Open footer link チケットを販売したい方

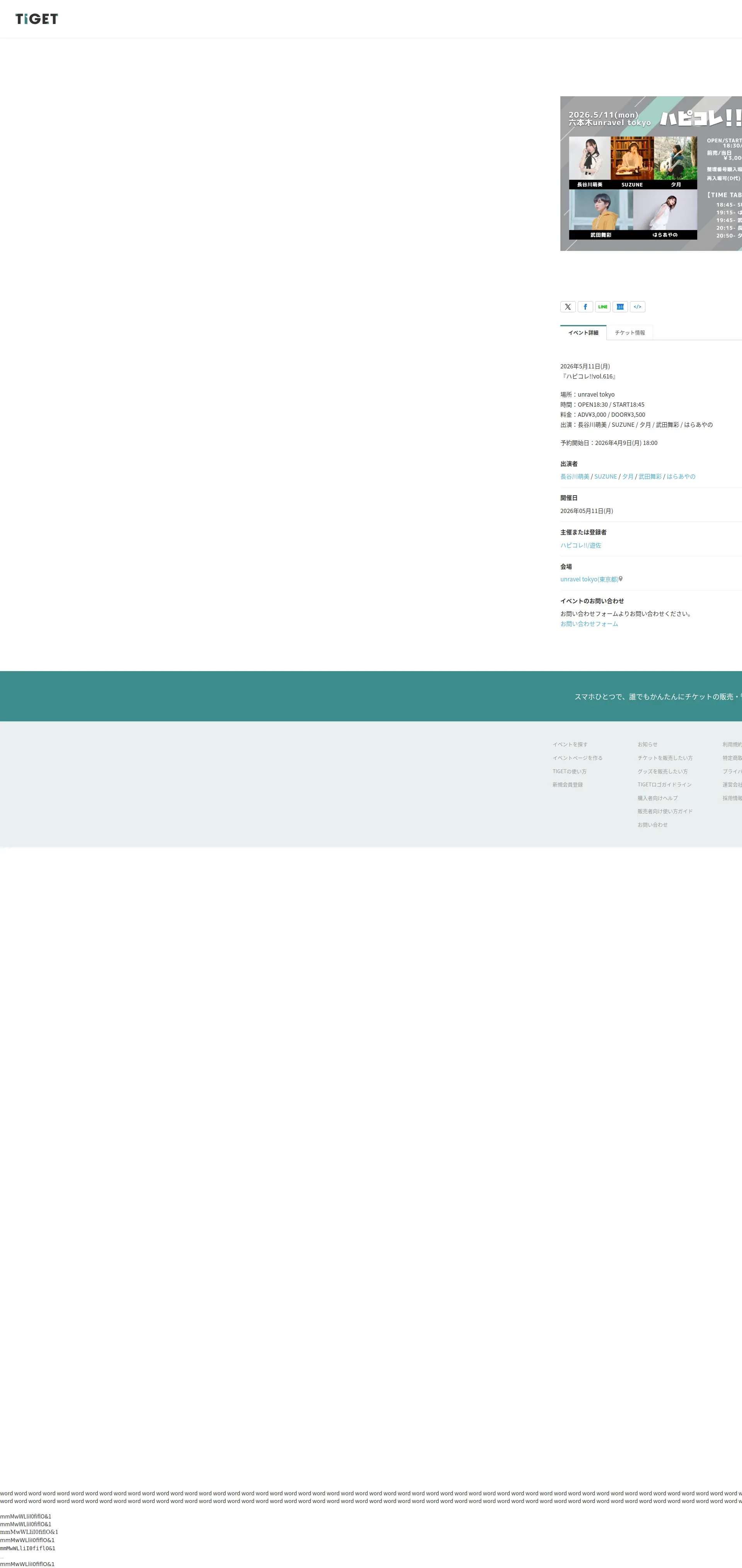click(665, 758)
